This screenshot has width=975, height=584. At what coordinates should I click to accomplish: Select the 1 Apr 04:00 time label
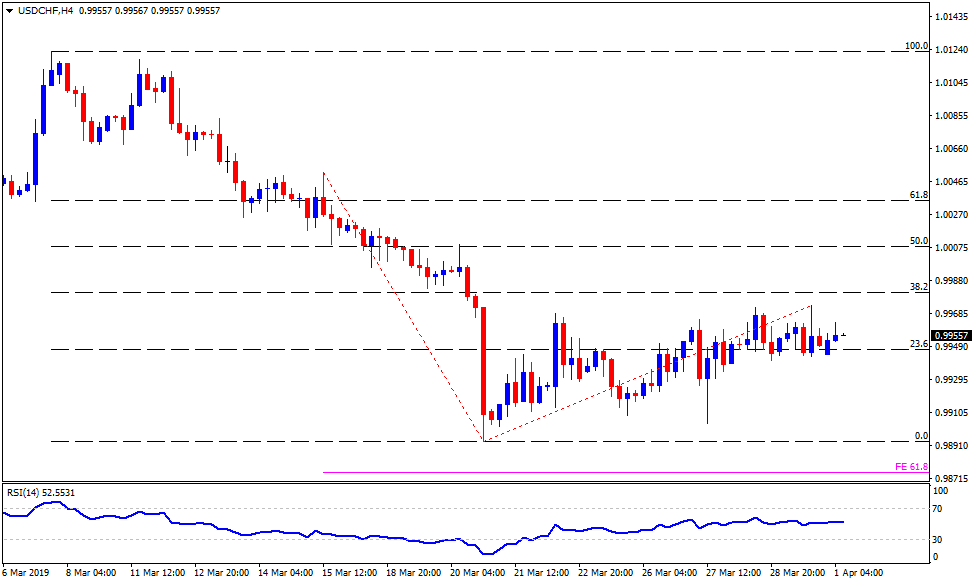(x=858, y=573)
